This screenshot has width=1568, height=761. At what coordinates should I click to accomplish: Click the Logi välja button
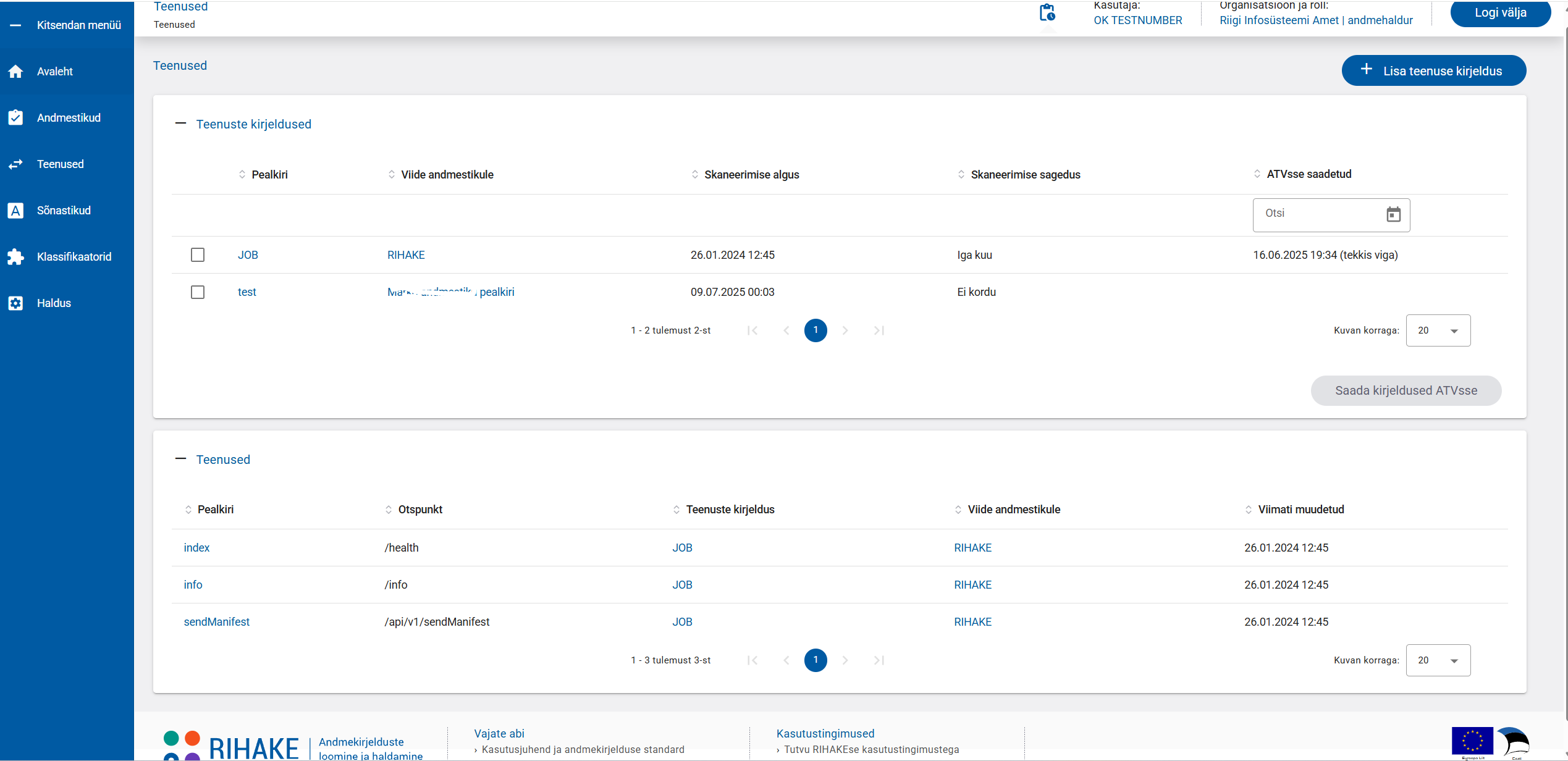coord(1500,13)
